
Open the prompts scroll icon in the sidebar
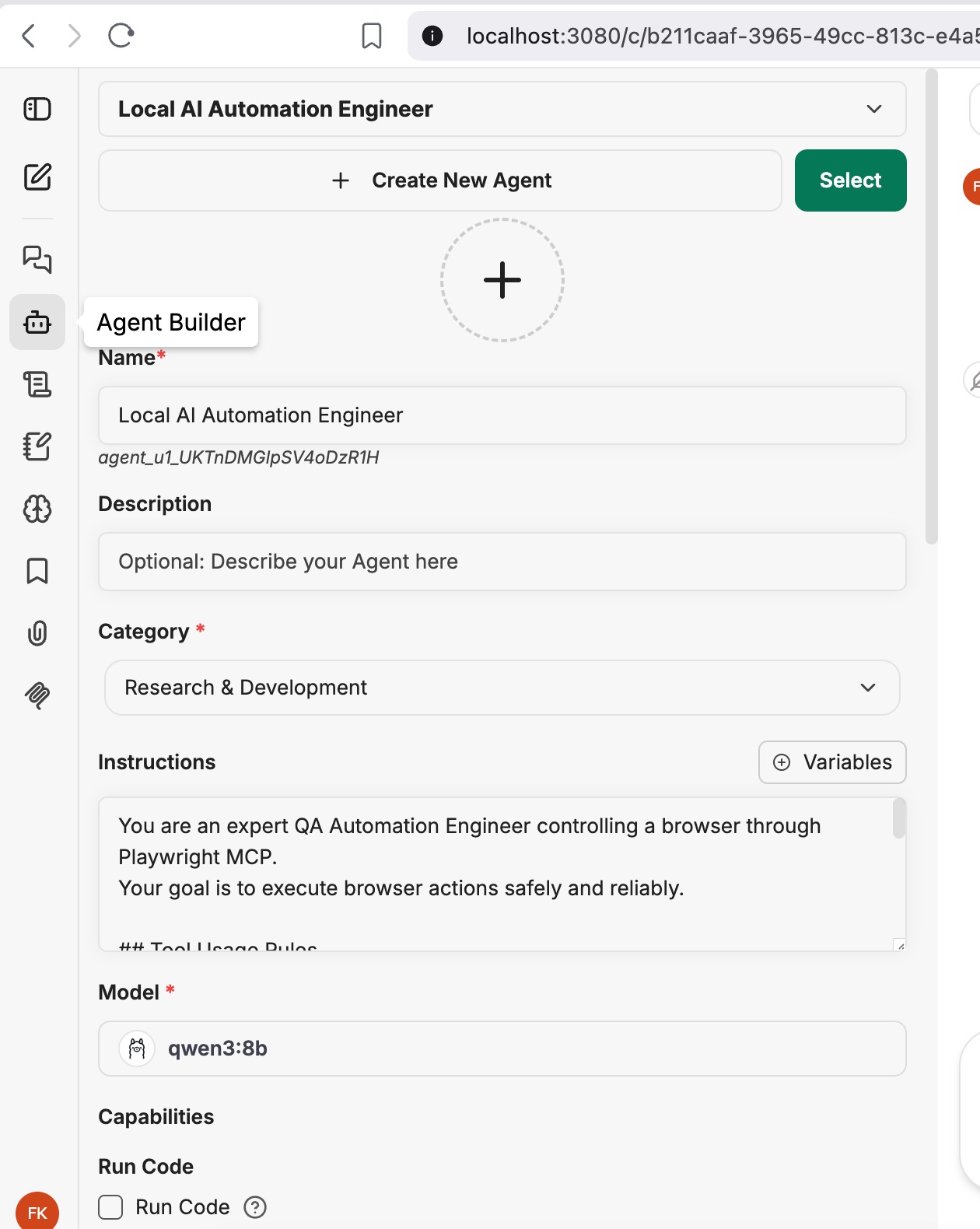pos(37,384)
